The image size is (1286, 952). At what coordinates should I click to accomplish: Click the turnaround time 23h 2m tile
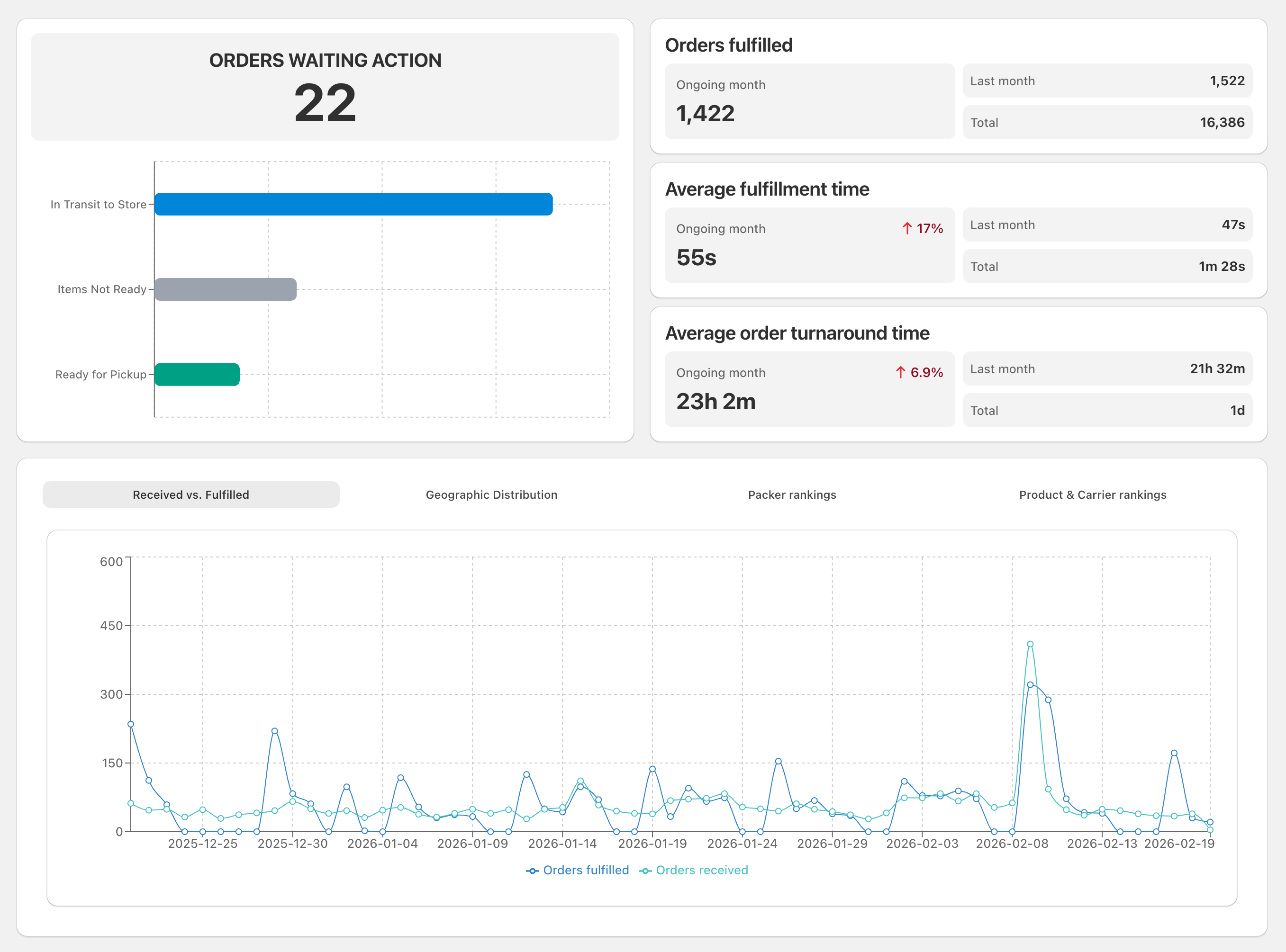[809, 389]
